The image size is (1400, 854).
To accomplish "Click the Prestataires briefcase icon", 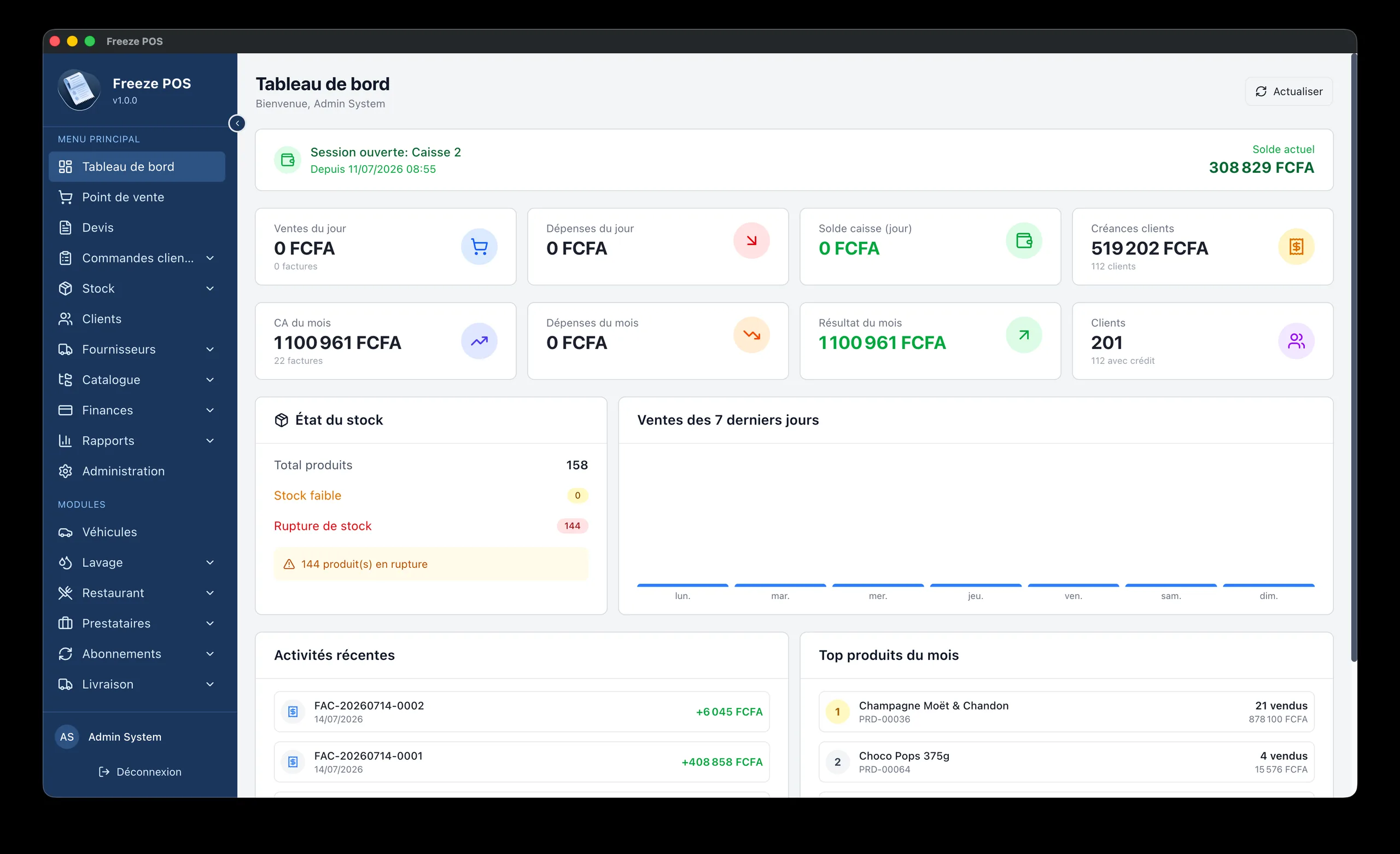I will (65, 623).
